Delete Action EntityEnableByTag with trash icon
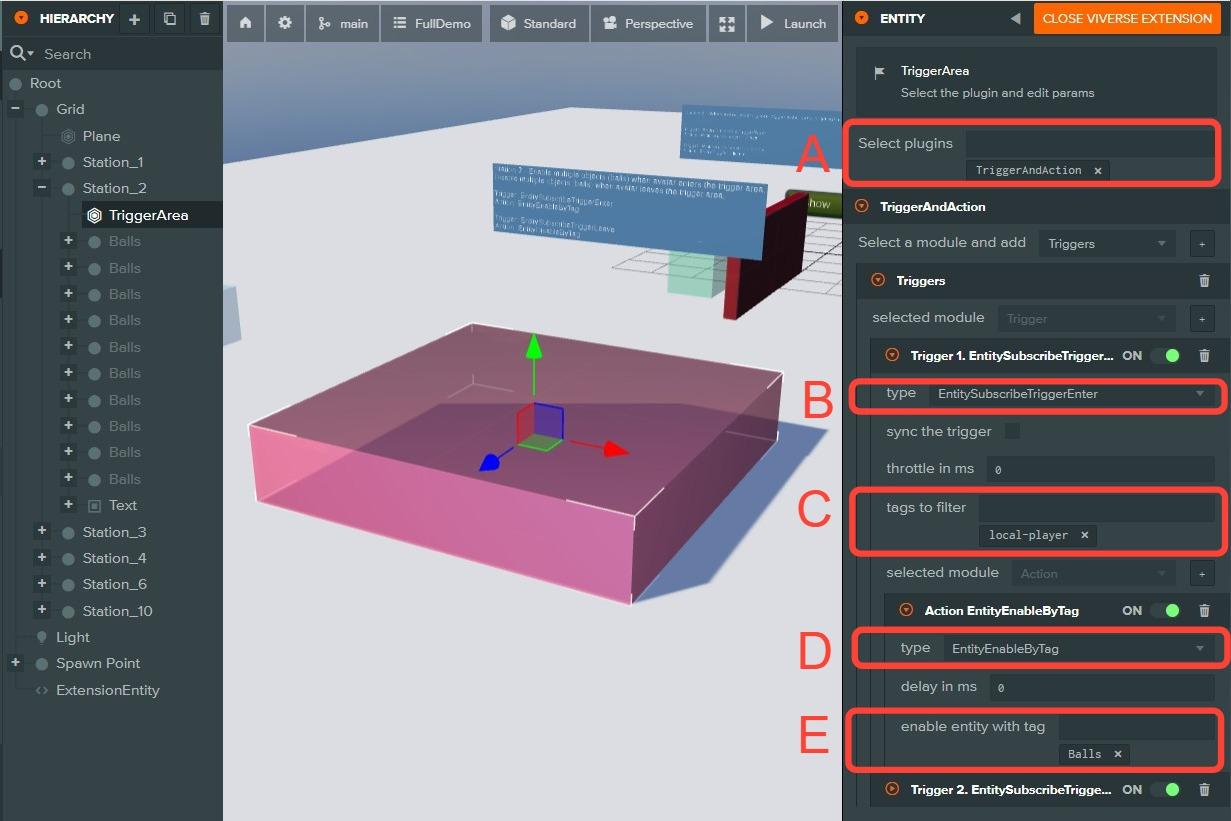Screen dimensions: 1231x821 (x=1204, y=611)
